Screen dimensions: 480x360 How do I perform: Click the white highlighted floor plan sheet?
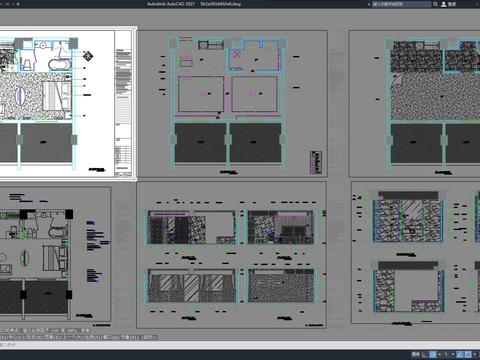[67, 104]
